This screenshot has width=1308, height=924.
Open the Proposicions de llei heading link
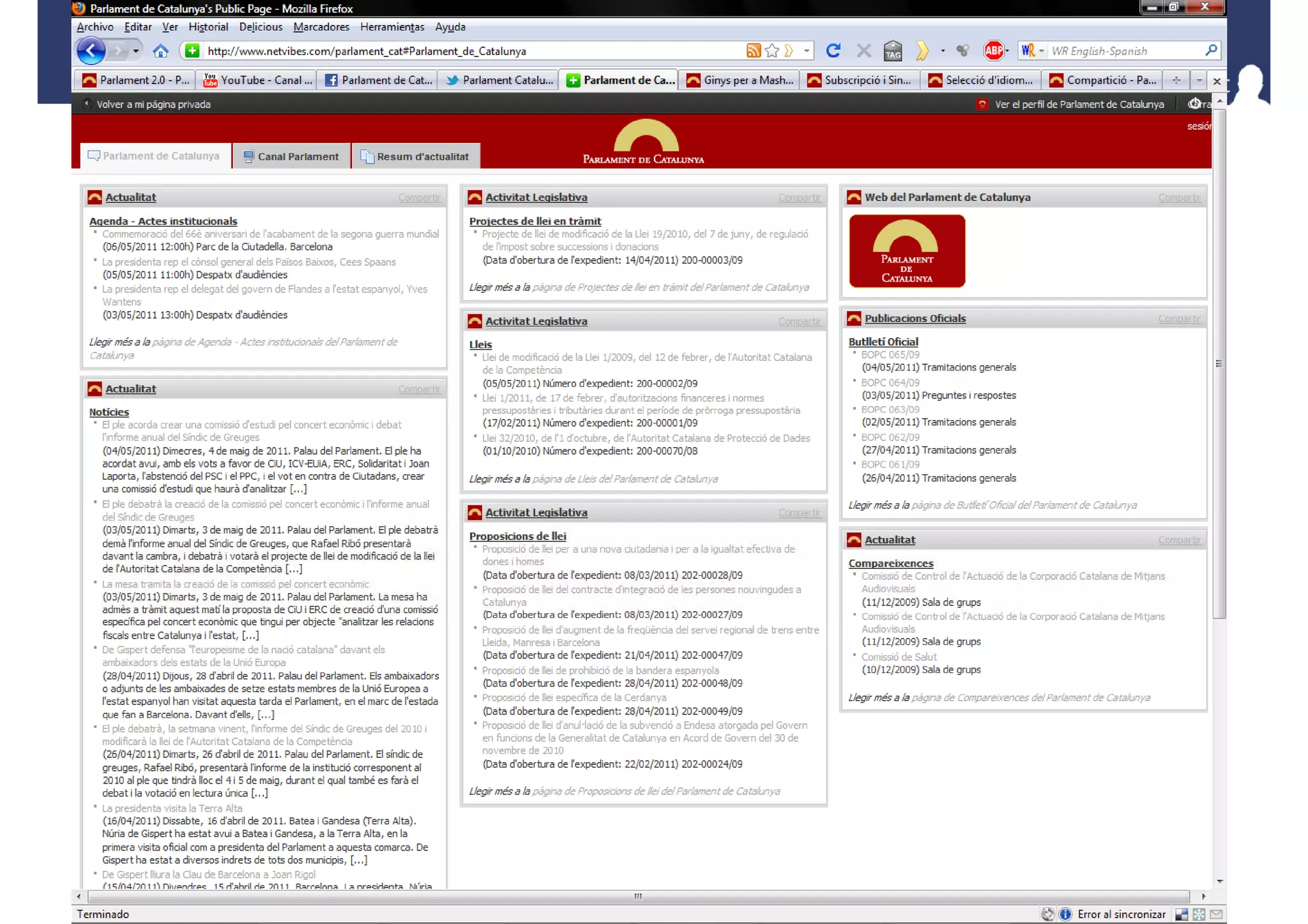(x=517, y=536)
